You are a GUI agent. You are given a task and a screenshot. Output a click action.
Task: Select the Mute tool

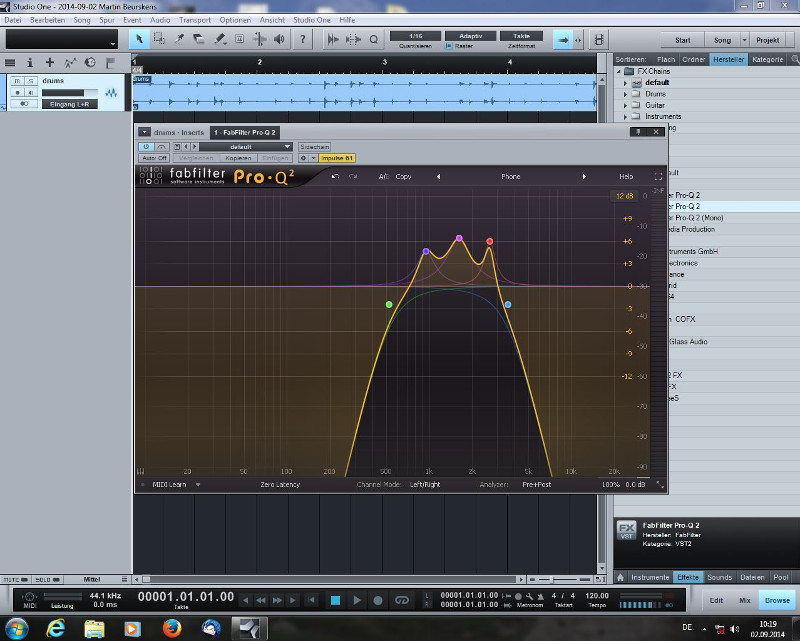coord(239,39)
